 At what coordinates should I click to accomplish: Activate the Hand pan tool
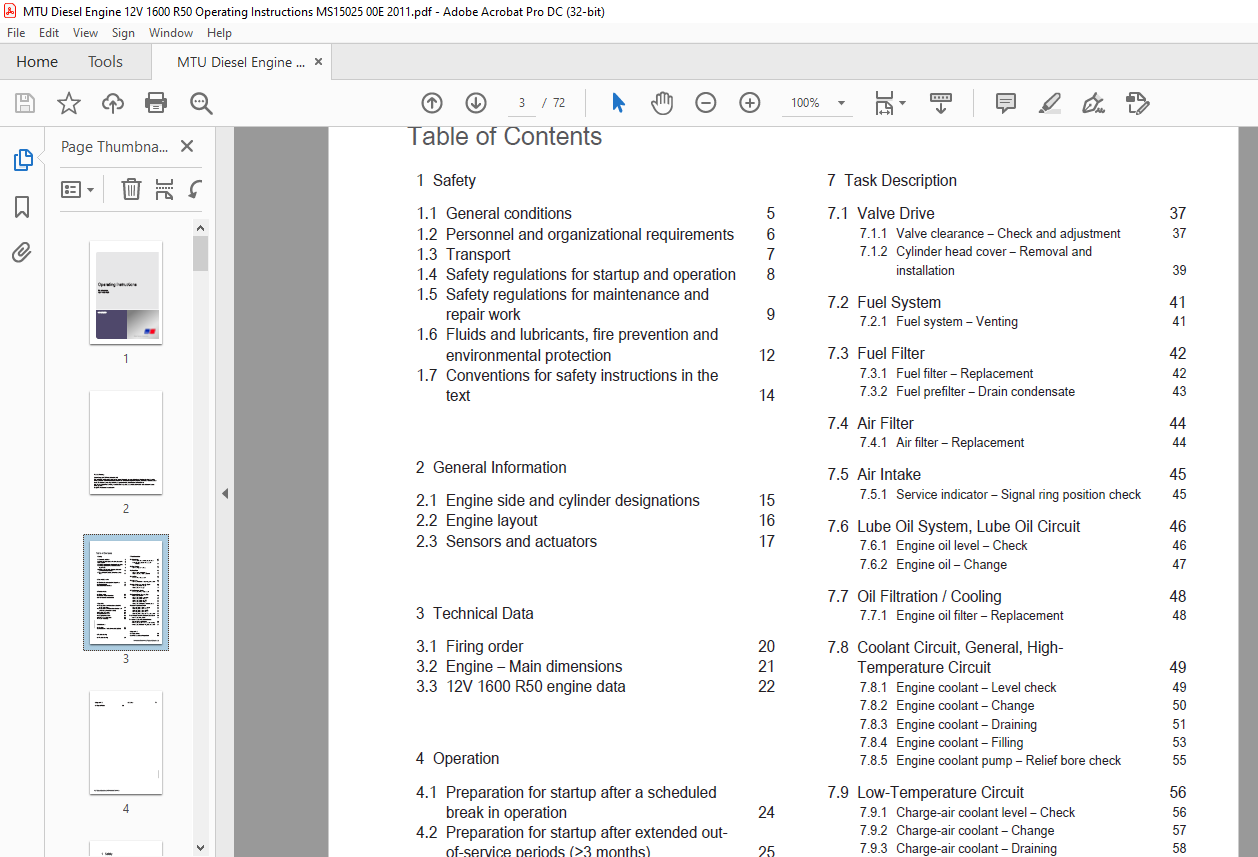[662, 103]
